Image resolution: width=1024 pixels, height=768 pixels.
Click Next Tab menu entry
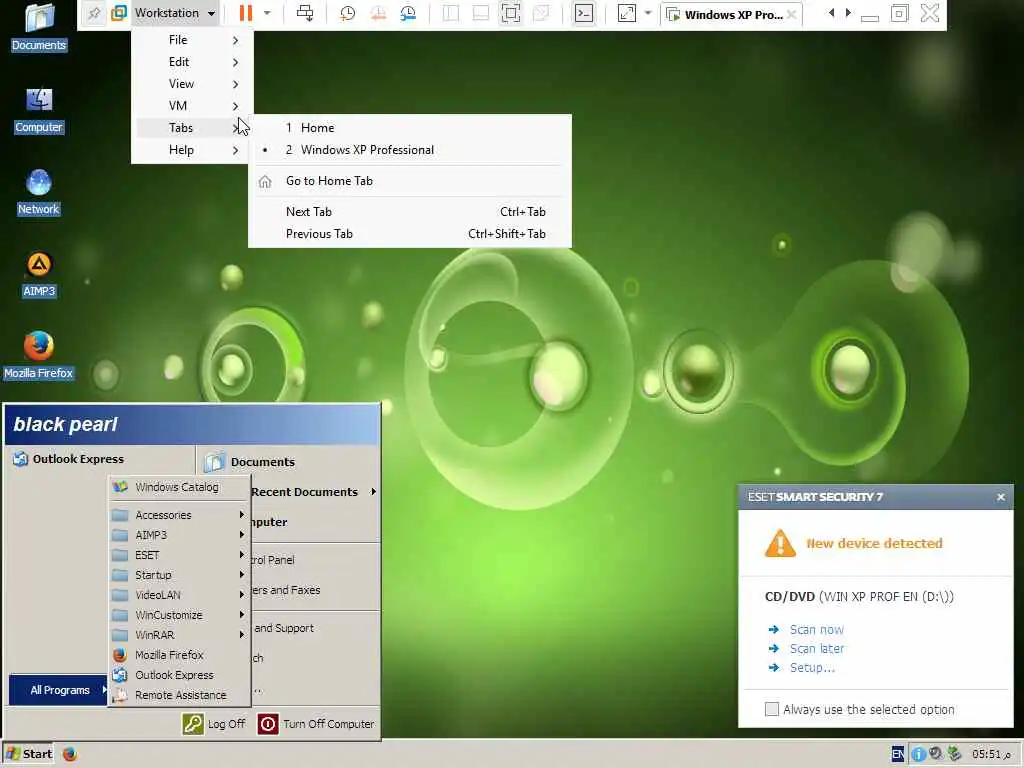(x=409, y=212)
